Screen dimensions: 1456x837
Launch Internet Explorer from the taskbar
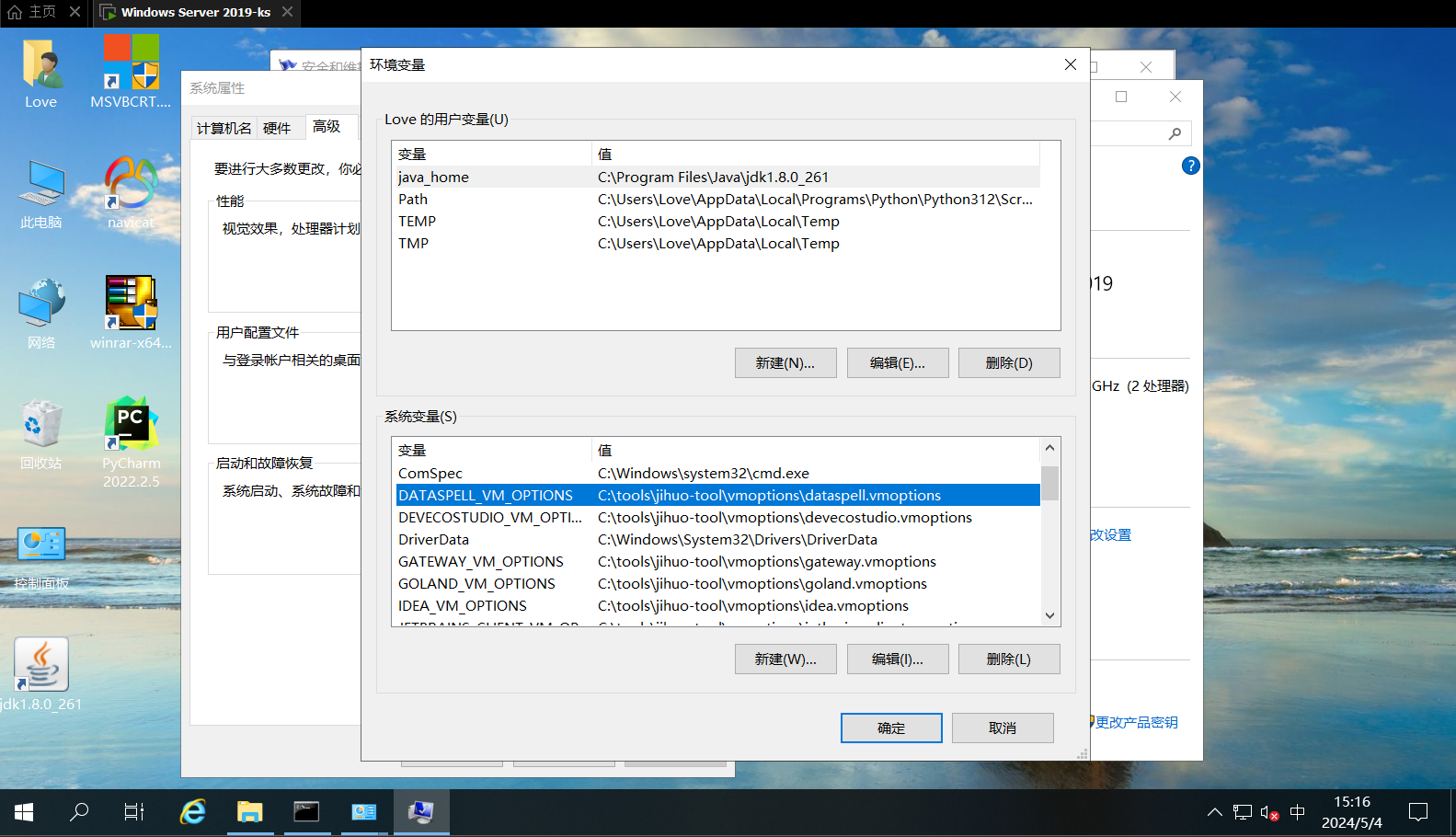point(193,812)
